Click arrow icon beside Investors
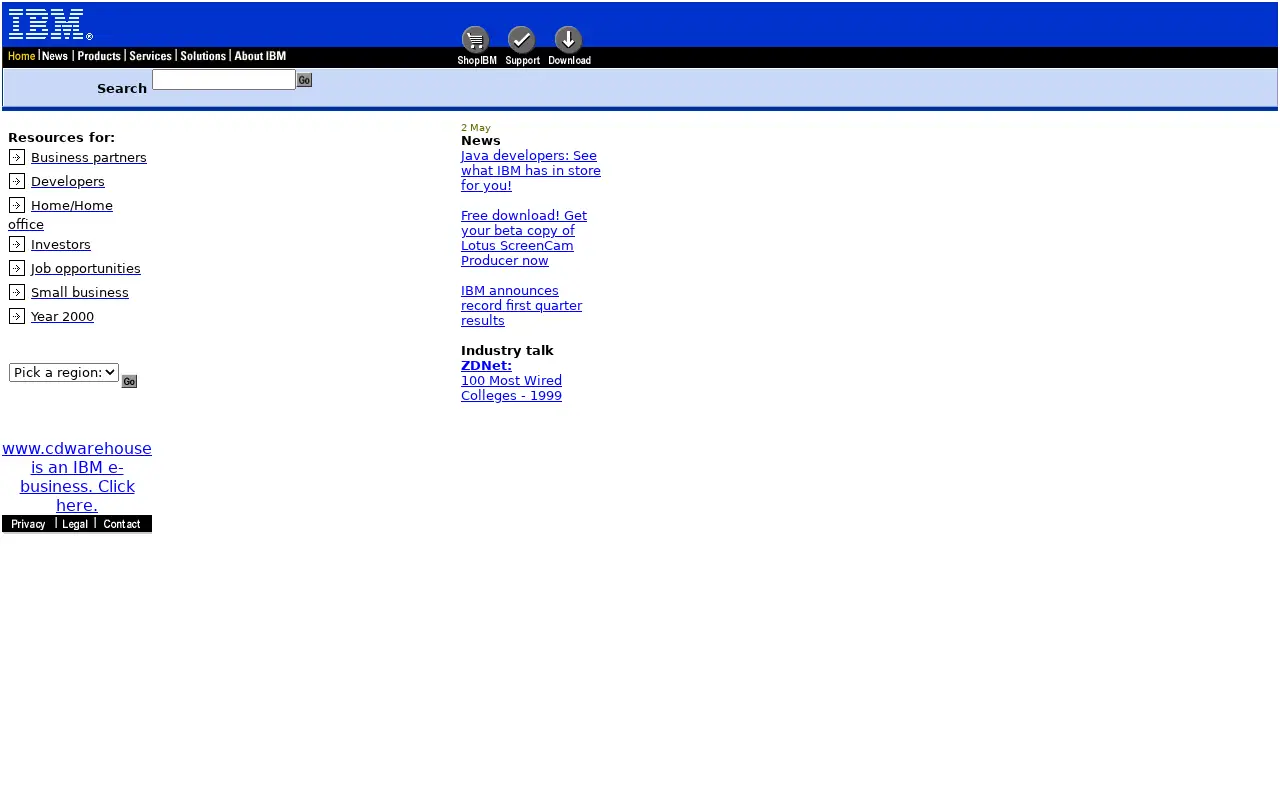 click(17, 244)
